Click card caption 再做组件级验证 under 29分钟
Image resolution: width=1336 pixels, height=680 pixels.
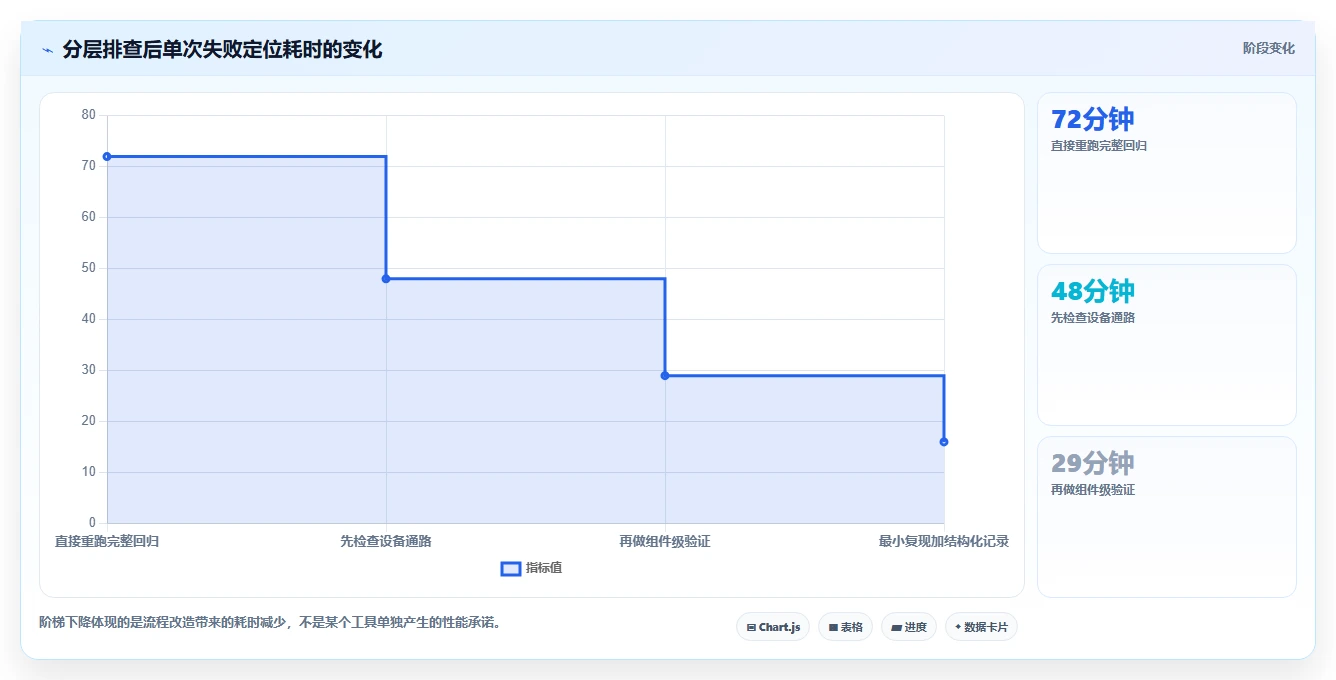(1093, 490)
